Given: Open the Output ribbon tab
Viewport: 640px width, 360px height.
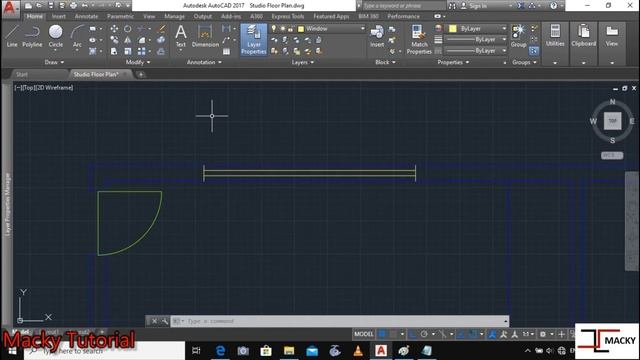Looking at the screenshot, I should pyautogui.click(x=202, y=16).
